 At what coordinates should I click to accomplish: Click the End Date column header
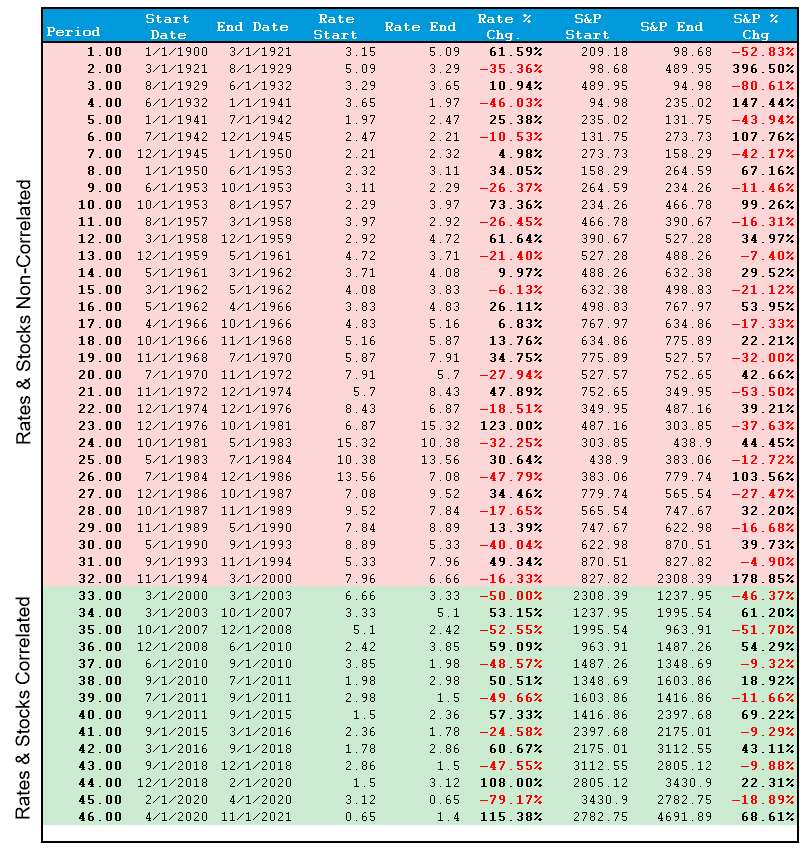252,27
